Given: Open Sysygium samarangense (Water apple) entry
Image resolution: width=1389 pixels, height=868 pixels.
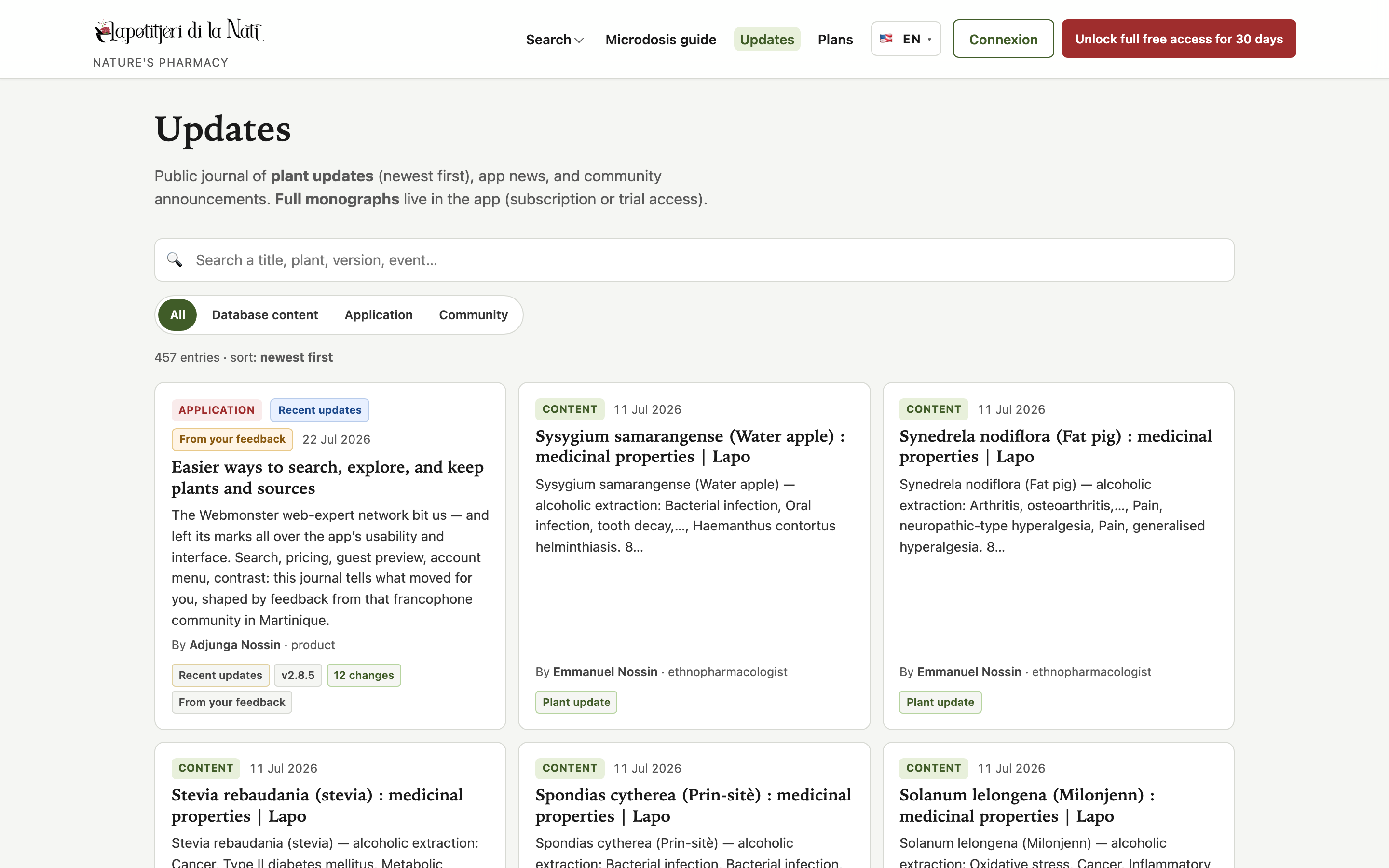Looking at the screenshot, I should (690, 446).
